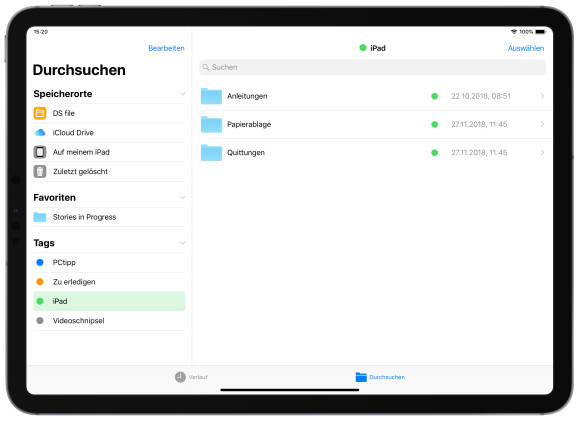The image size is (580, 421).
Task: Click the green tag dot on Anleitungen row
Action: tap(435, 96)
